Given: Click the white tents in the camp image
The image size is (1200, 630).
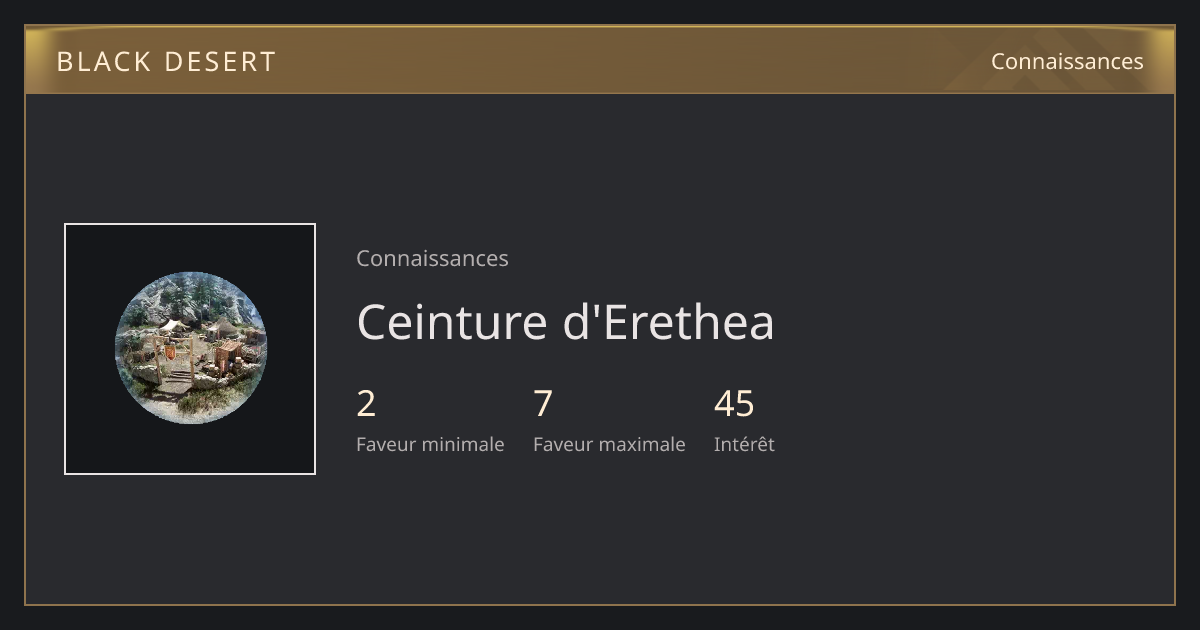Looking at the screenshot, I should [x=173, y=326].
